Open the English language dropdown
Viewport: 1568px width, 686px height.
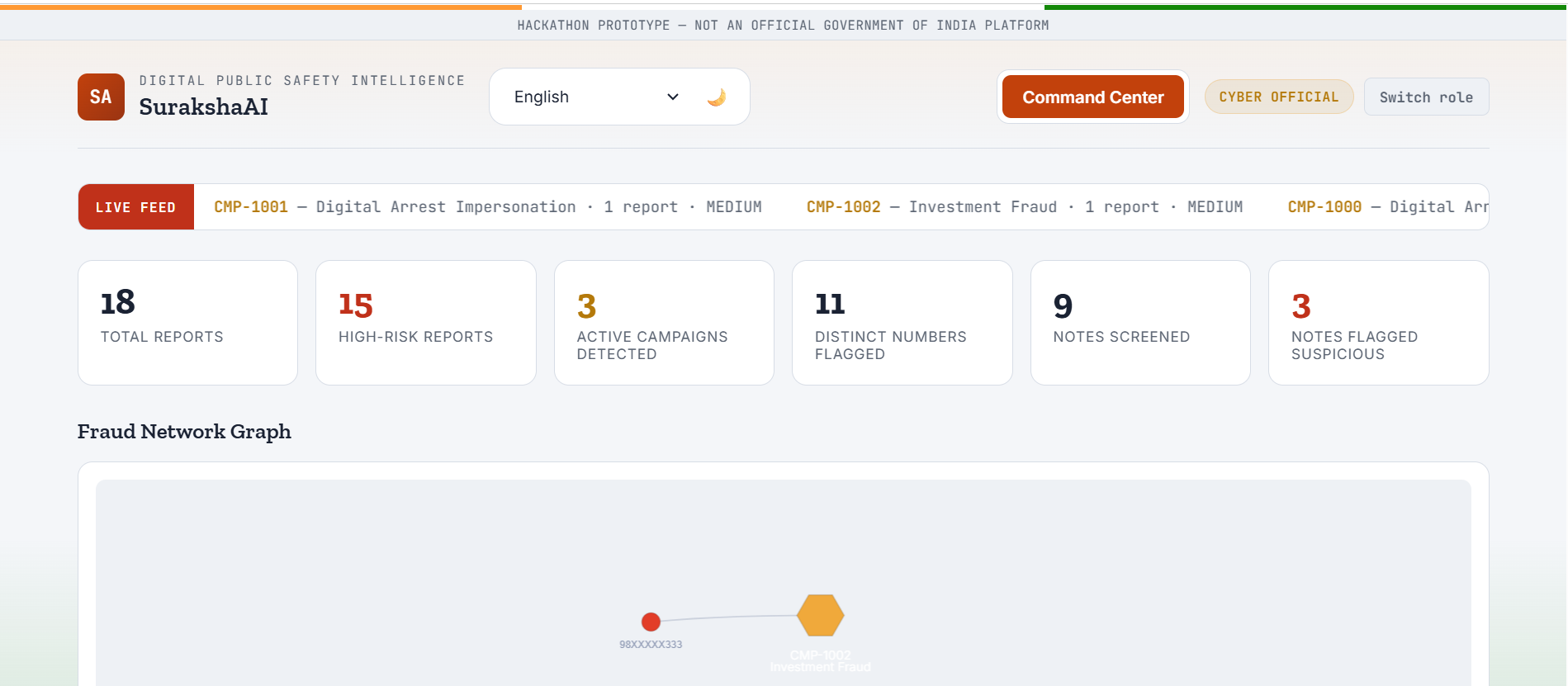597,97
